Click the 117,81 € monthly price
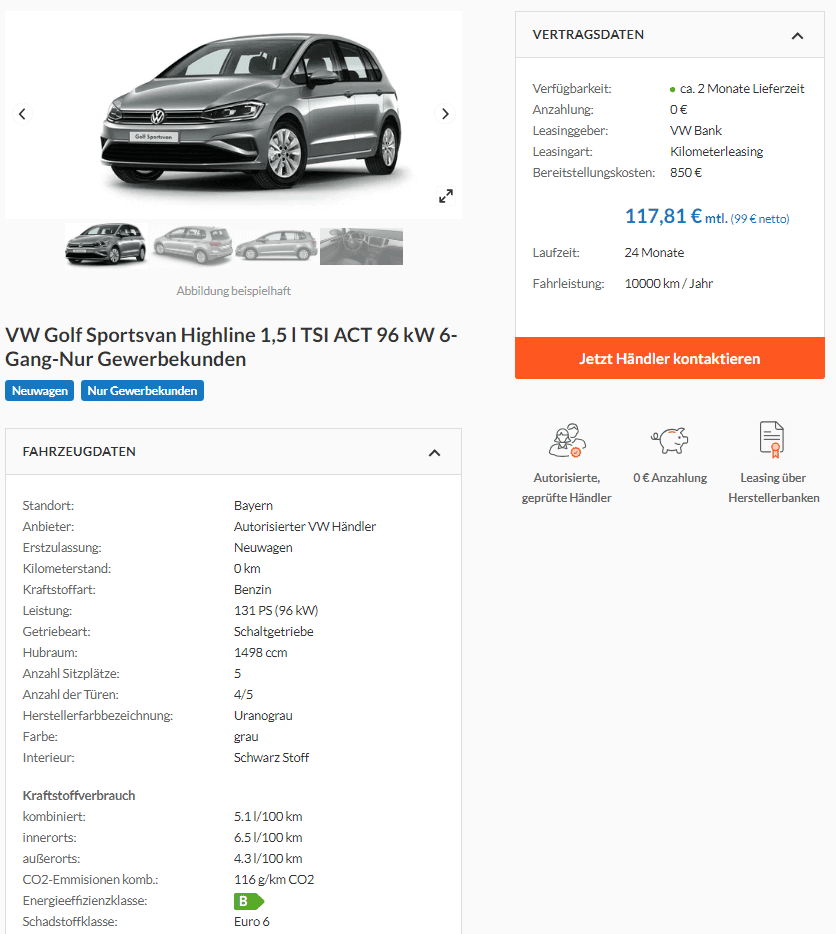 tap(663, 216)
